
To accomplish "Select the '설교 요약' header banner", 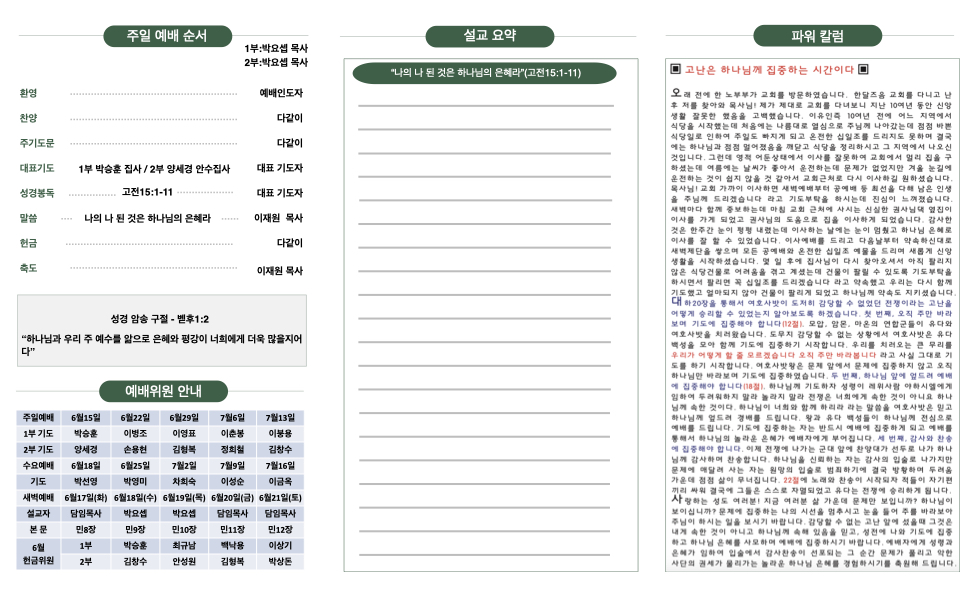I will (x=489, y=36).
